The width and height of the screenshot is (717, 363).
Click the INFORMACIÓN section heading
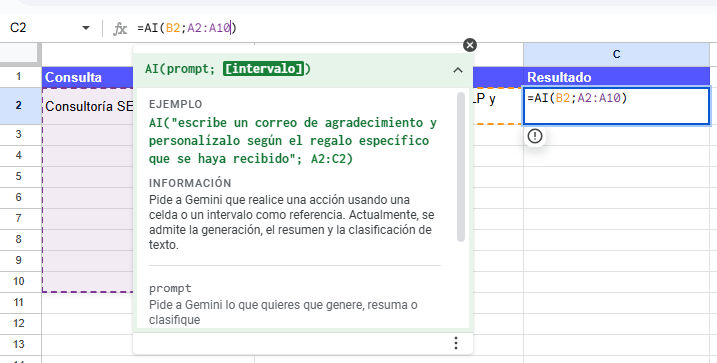coord(190,183)
